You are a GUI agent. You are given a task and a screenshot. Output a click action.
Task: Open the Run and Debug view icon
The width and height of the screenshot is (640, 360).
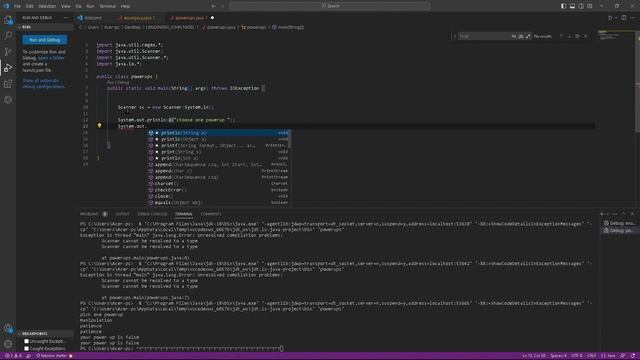point(8,68)
